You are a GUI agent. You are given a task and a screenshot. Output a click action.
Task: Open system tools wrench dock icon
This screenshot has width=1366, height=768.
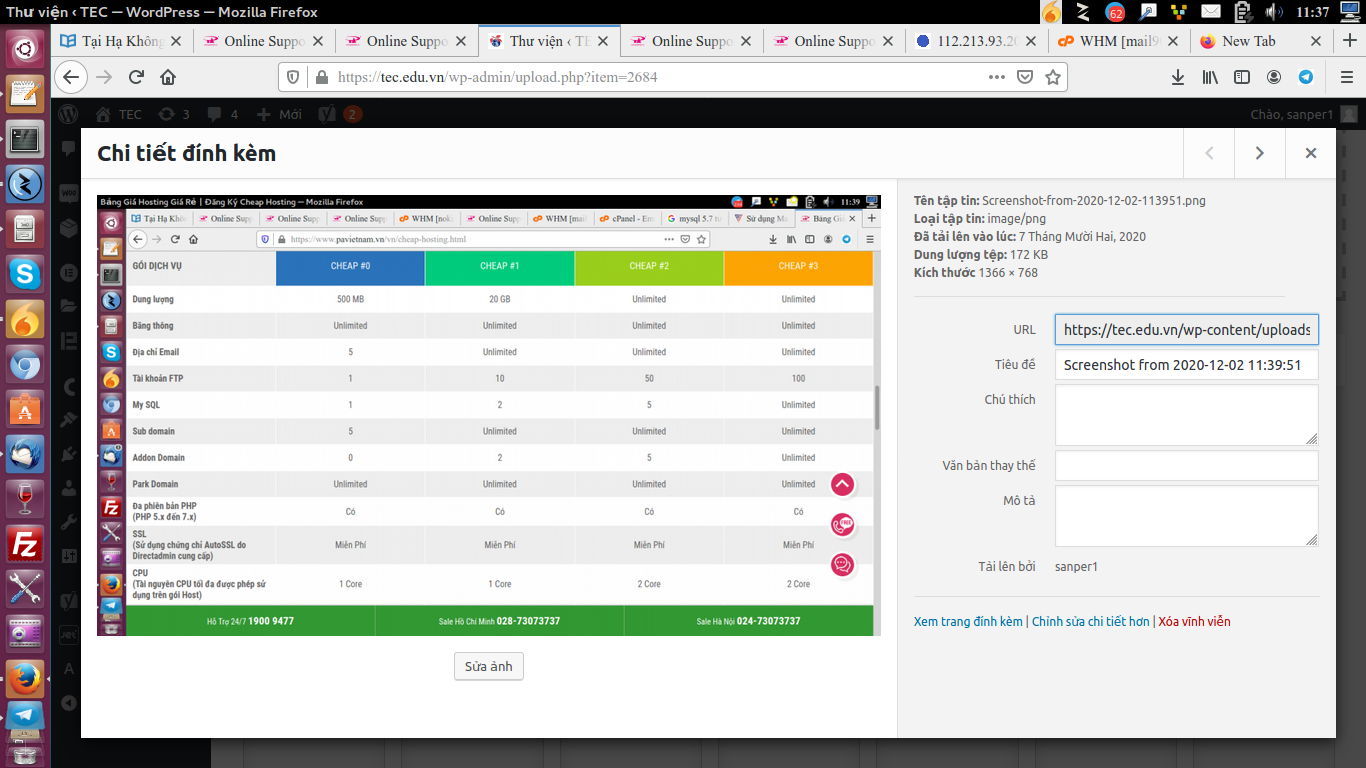coord(25,589)
